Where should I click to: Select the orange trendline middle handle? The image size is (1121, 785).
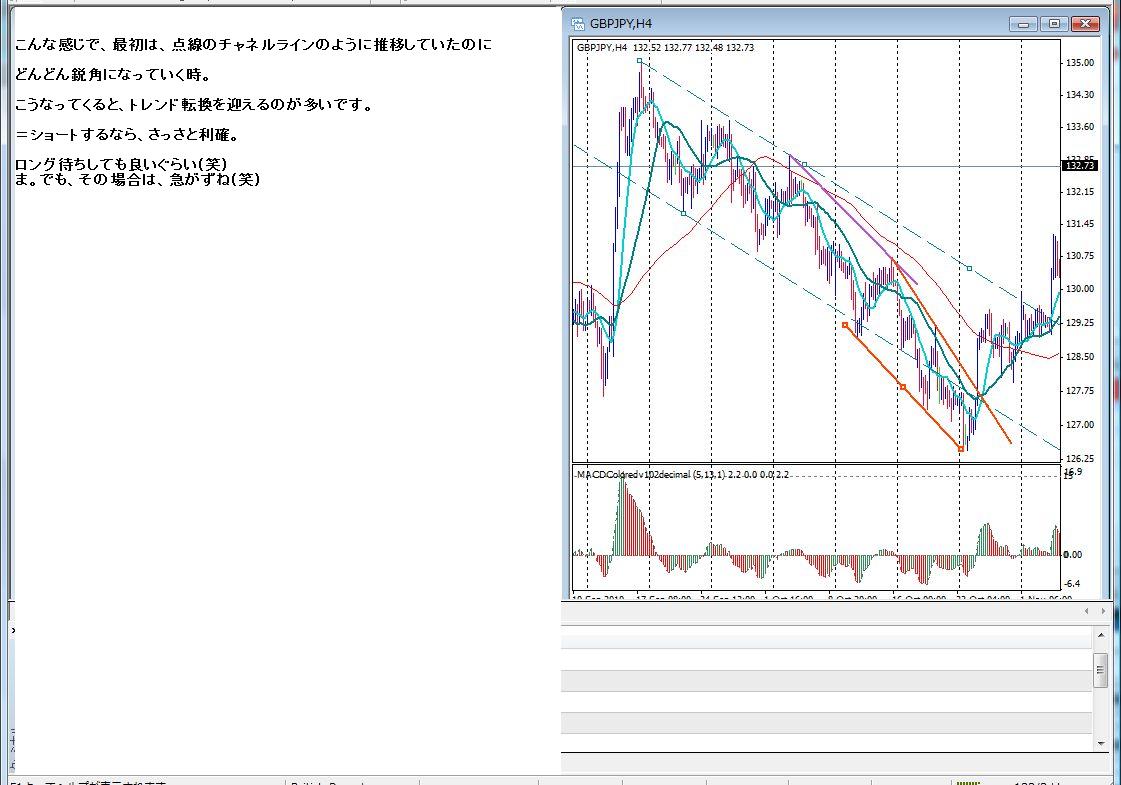click(x=903, y=387)
